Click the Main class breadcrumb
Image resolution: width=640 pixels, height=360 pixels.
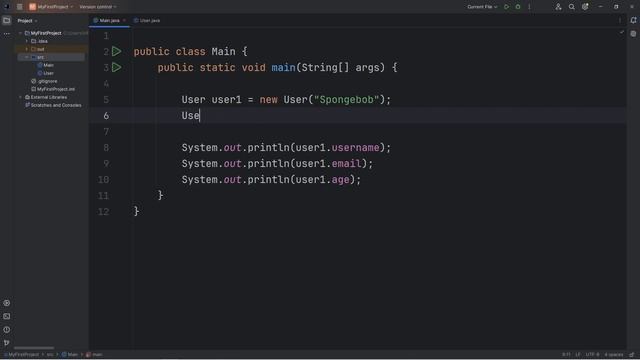(x=70, y=355)
